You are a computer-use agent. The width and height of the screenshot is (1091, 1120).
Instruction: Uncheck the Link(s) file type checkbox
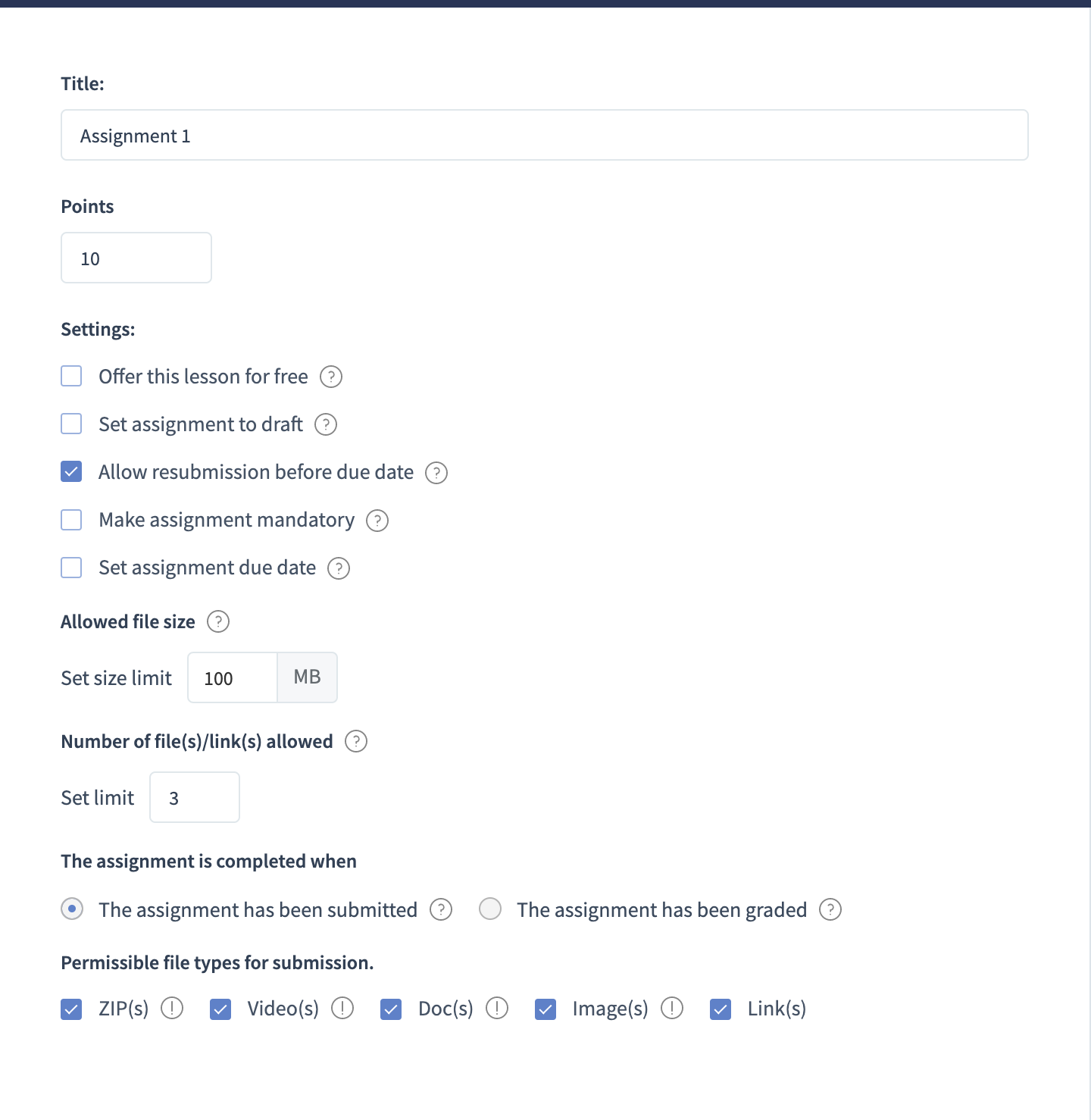(721, 1009)
